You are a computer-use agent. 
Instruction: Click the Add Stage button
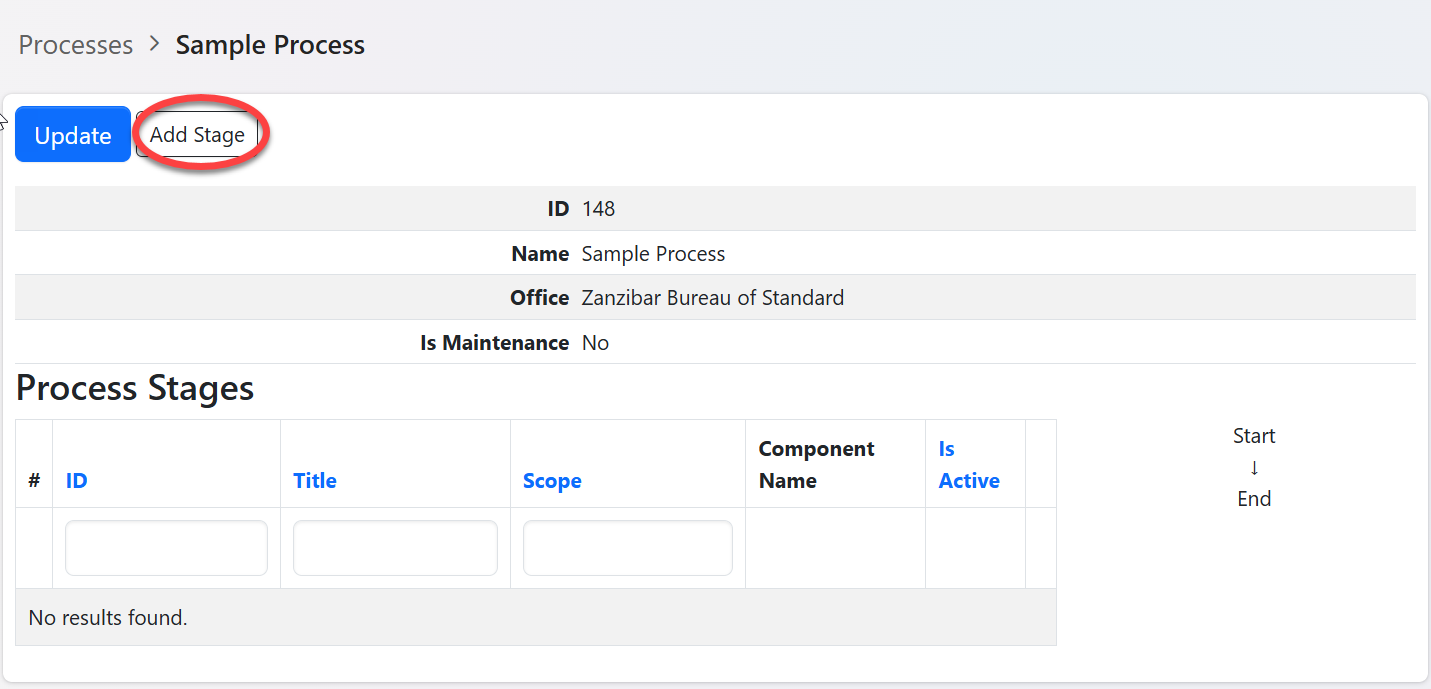197,135
